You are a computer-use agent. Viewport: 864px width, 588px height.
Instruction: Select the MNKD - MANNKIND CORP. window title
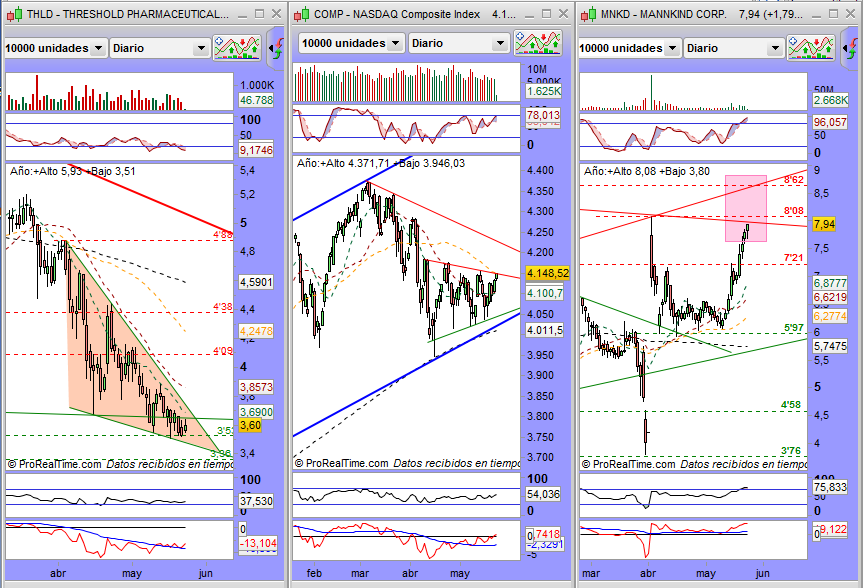pos(663,14)
